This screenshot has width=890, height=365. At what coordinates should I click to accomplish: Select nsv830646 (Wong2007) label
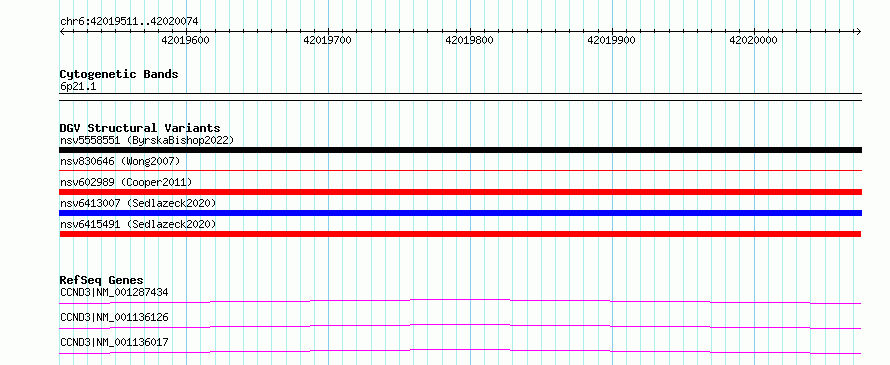[x=120, y=162]
